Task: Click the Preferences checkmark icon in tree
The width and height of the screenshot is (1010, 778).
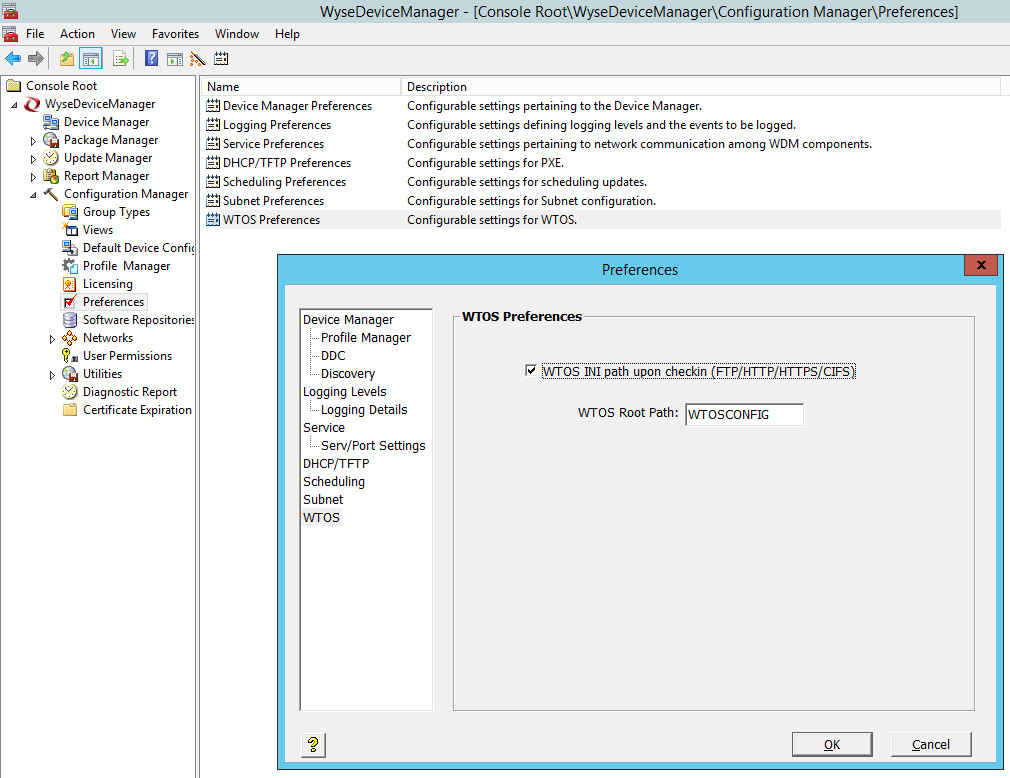Action: (x=70, y=301)
